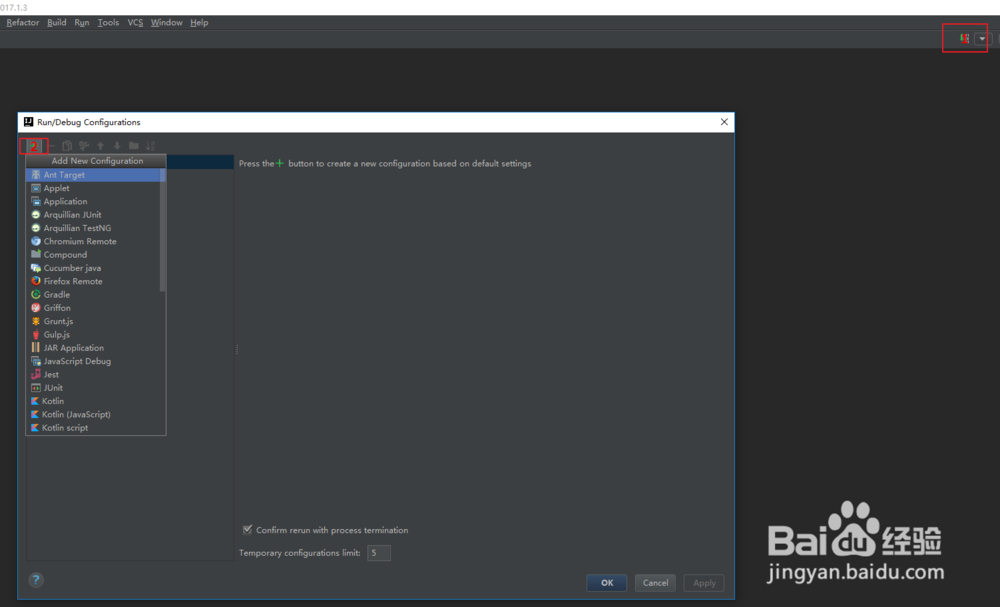Close the Run/Debug Configurations dialog

tap(724, 122)
